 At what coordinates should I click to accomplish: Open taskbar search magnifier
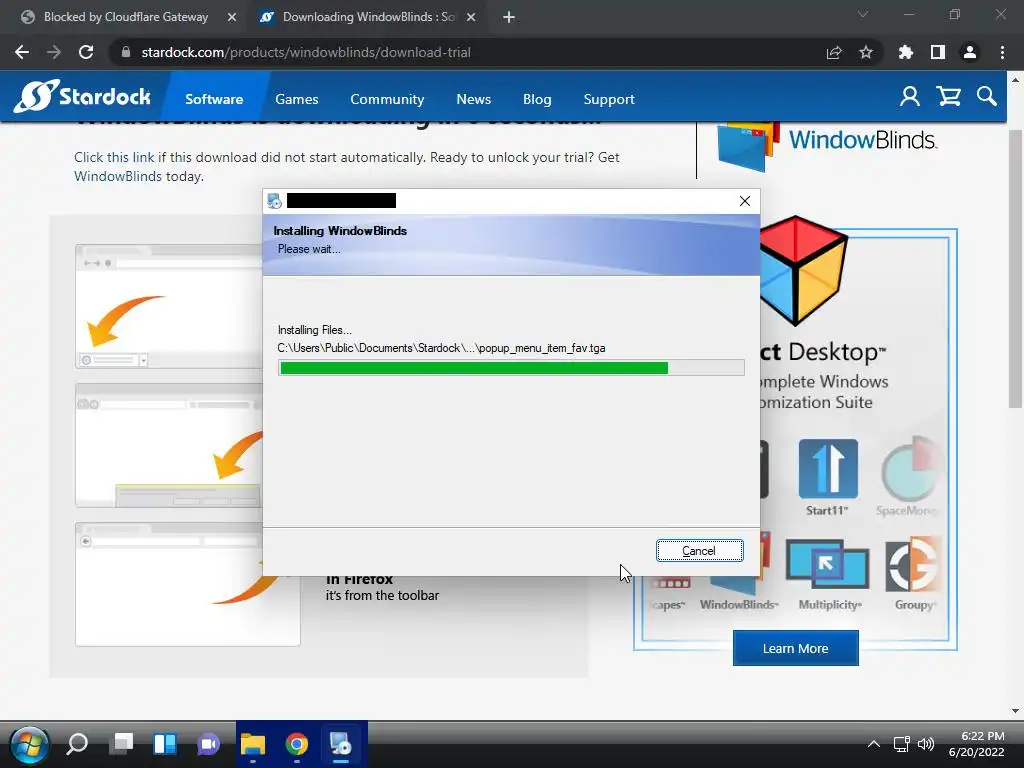pos(77,744)
